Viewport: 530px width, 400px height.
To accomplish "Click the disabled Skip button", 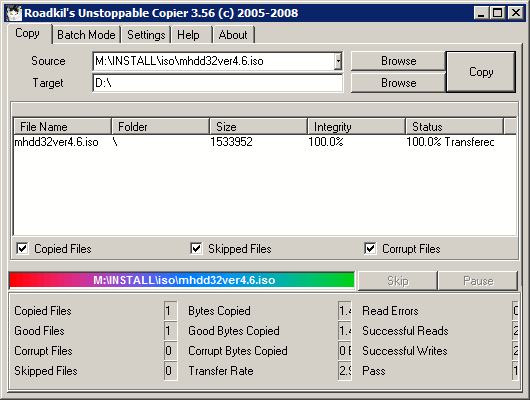I will 398,281.
